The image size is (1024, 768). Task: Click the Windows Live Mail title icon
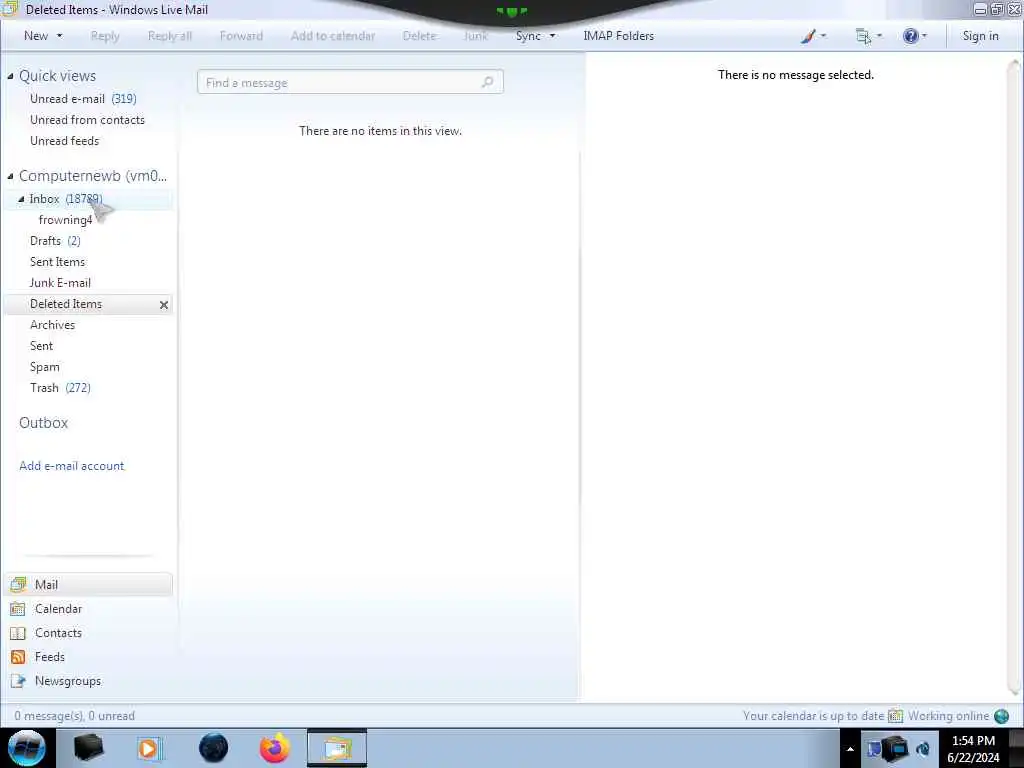[9, 9]
